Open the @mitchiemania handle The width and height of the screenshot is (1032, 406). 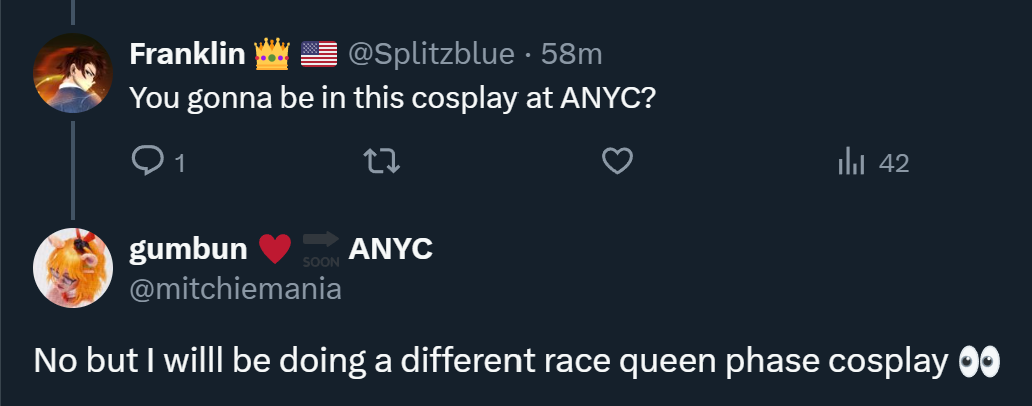[x=236, y=289]
